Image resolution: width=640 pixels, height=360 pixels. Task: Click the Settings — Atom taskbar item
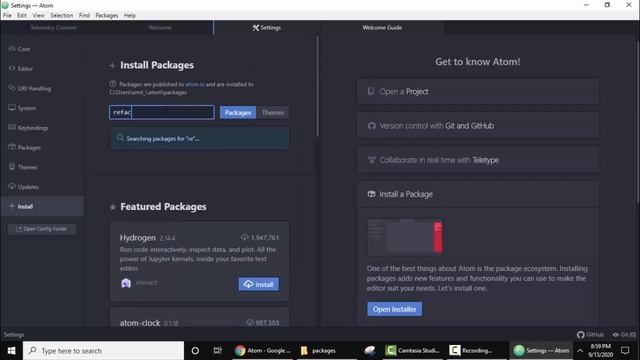(541, 351)
